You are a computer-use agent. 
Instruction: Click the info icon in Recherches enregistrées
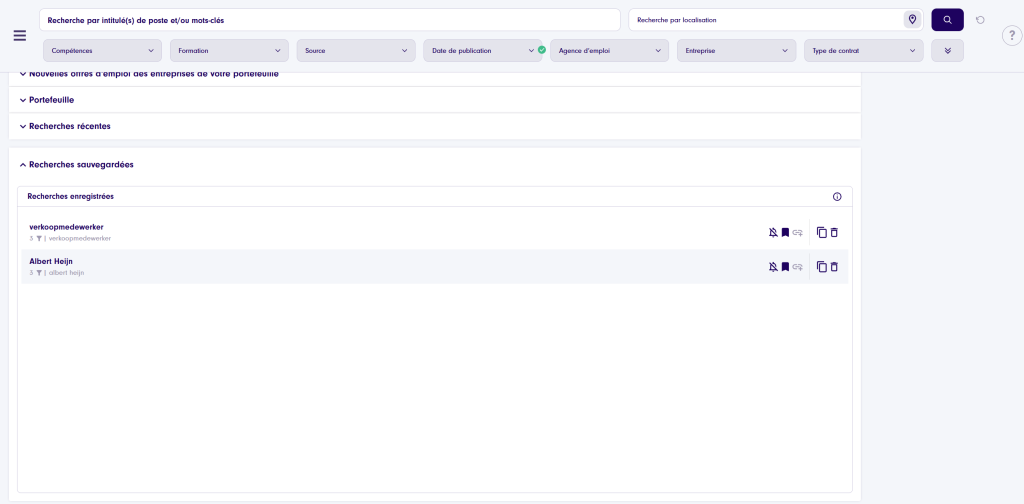coord(837,197)
